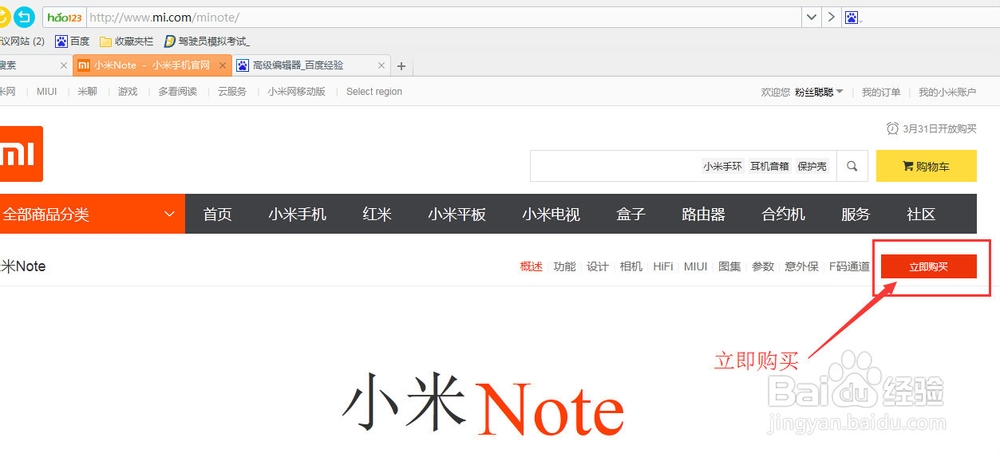1000x457 pixels.
Task: Click the address bar URL field
Action: [x=443, y=17]
